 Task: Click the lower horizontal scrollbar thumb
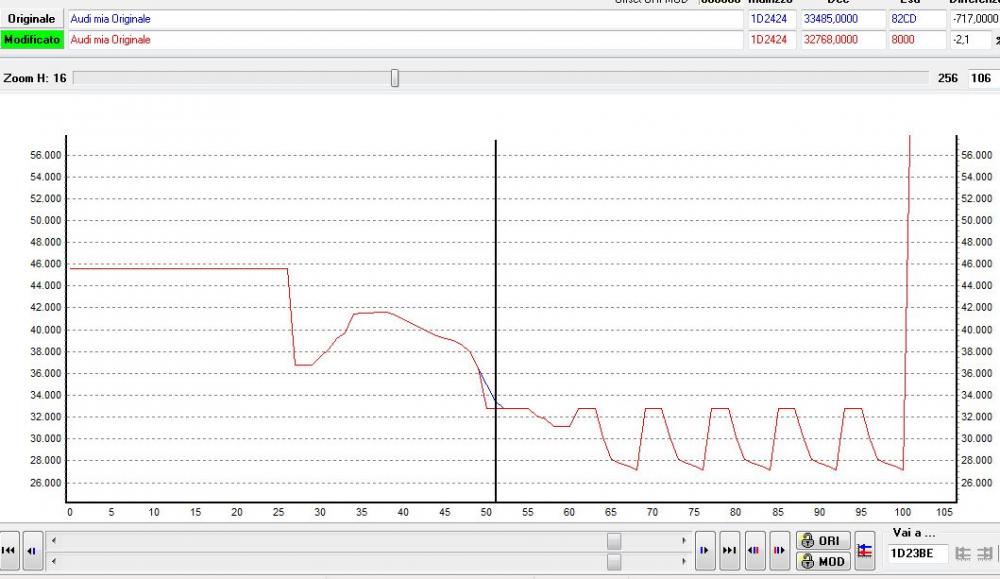tap(614, 561)
